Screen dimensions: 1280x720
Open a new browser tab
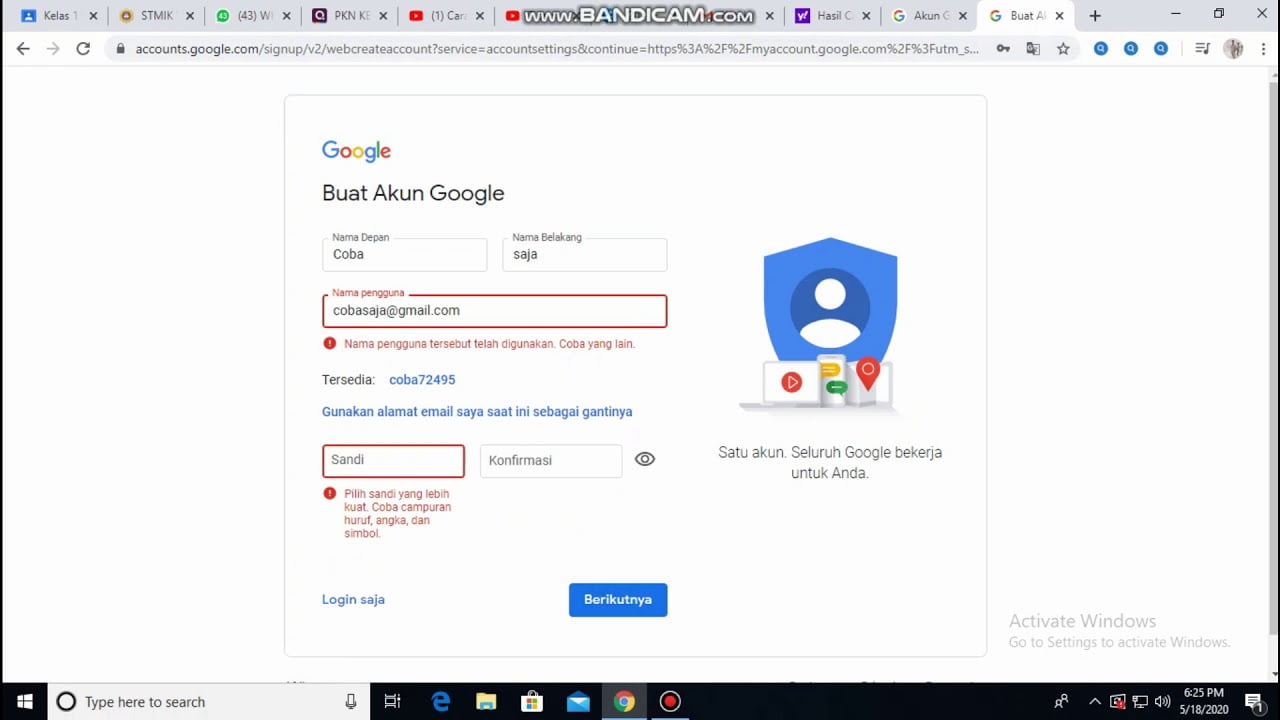click(x=1095, y=16)
